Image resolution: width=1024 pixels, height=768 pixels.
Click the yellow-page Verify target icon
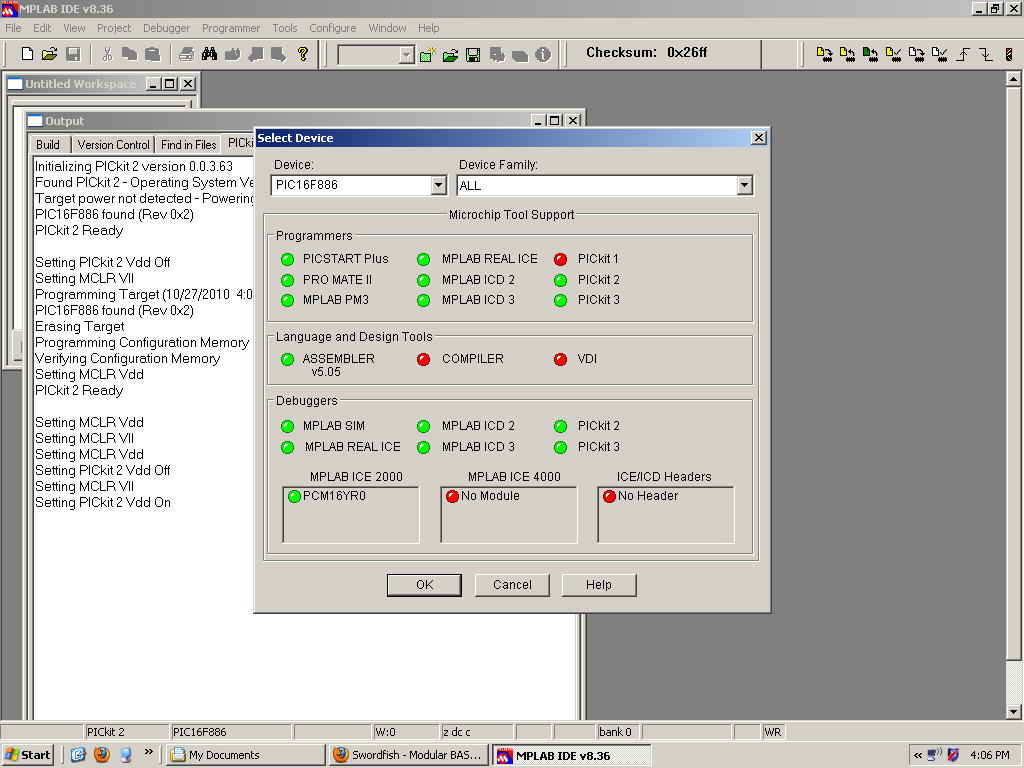[893, 54]
